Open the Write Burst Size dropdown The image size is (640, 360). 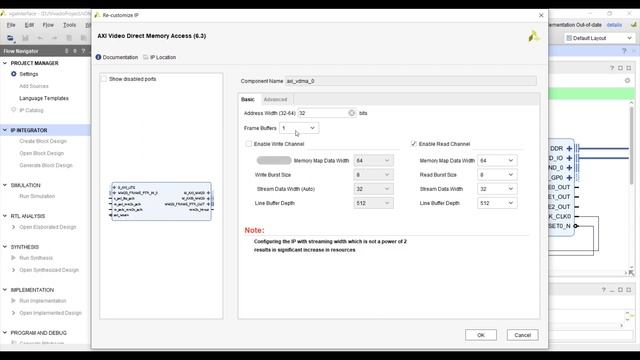click(x=373, y=175)
